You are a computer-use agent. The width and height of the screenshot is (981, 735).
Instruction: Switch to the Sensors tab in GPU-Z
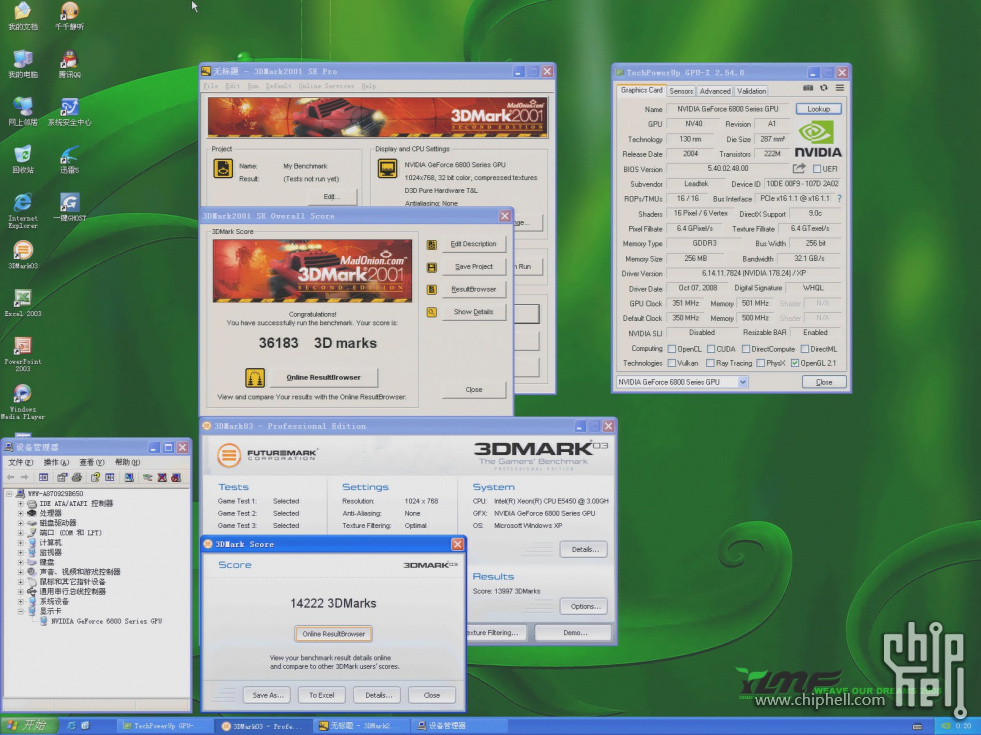[681, 91]
